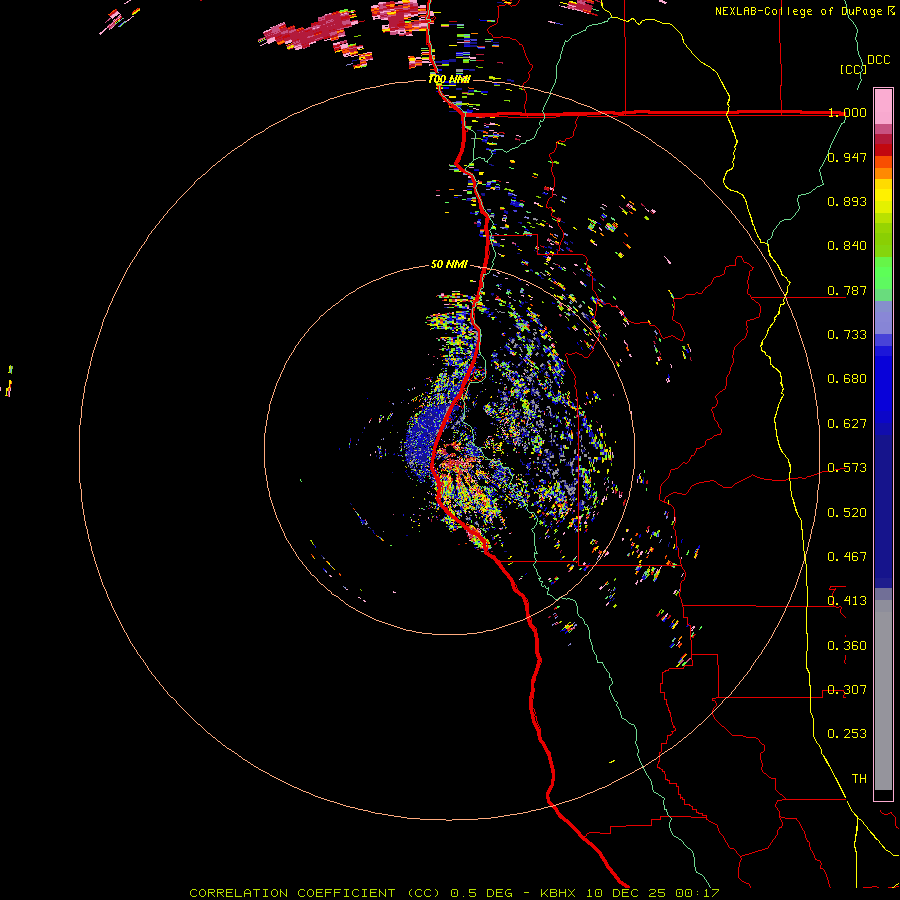The image size is (900, 900).
Task: Click the [CC] product label
Action: point(853,69)
